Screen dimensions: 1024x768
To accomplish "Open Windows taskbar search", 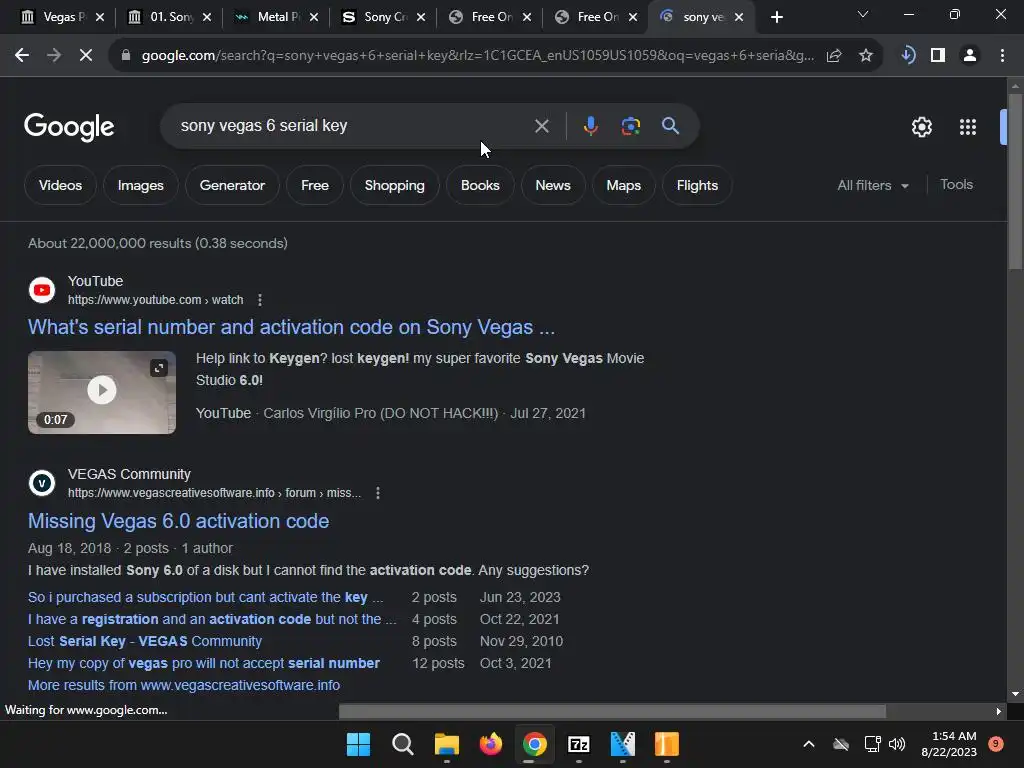I will (x=402, y=744).
